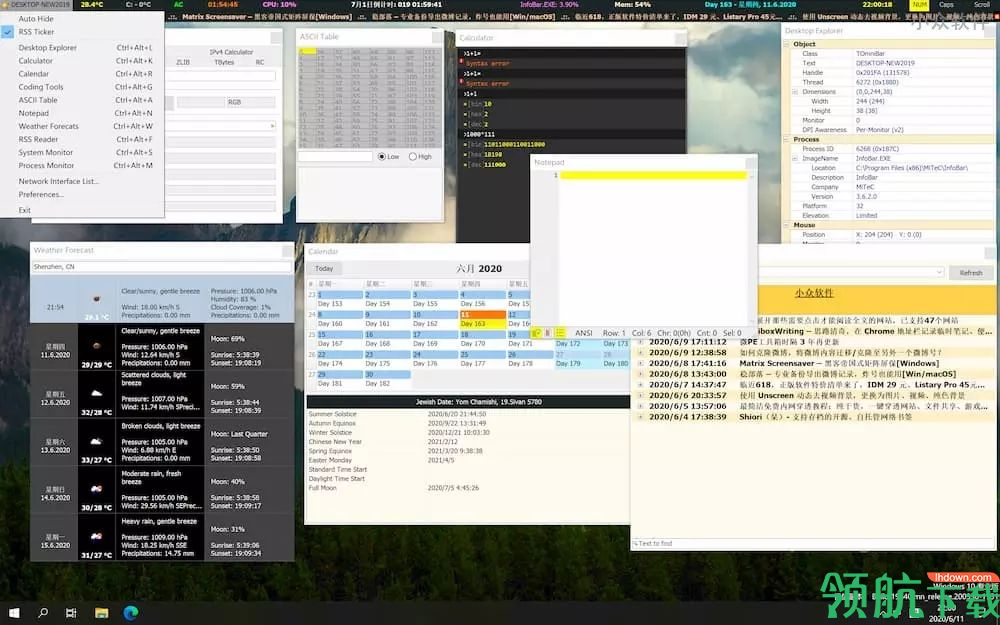Collapse the ImageName node in Desktop Explorer
1000x625 pixels.
coord(795,158)
